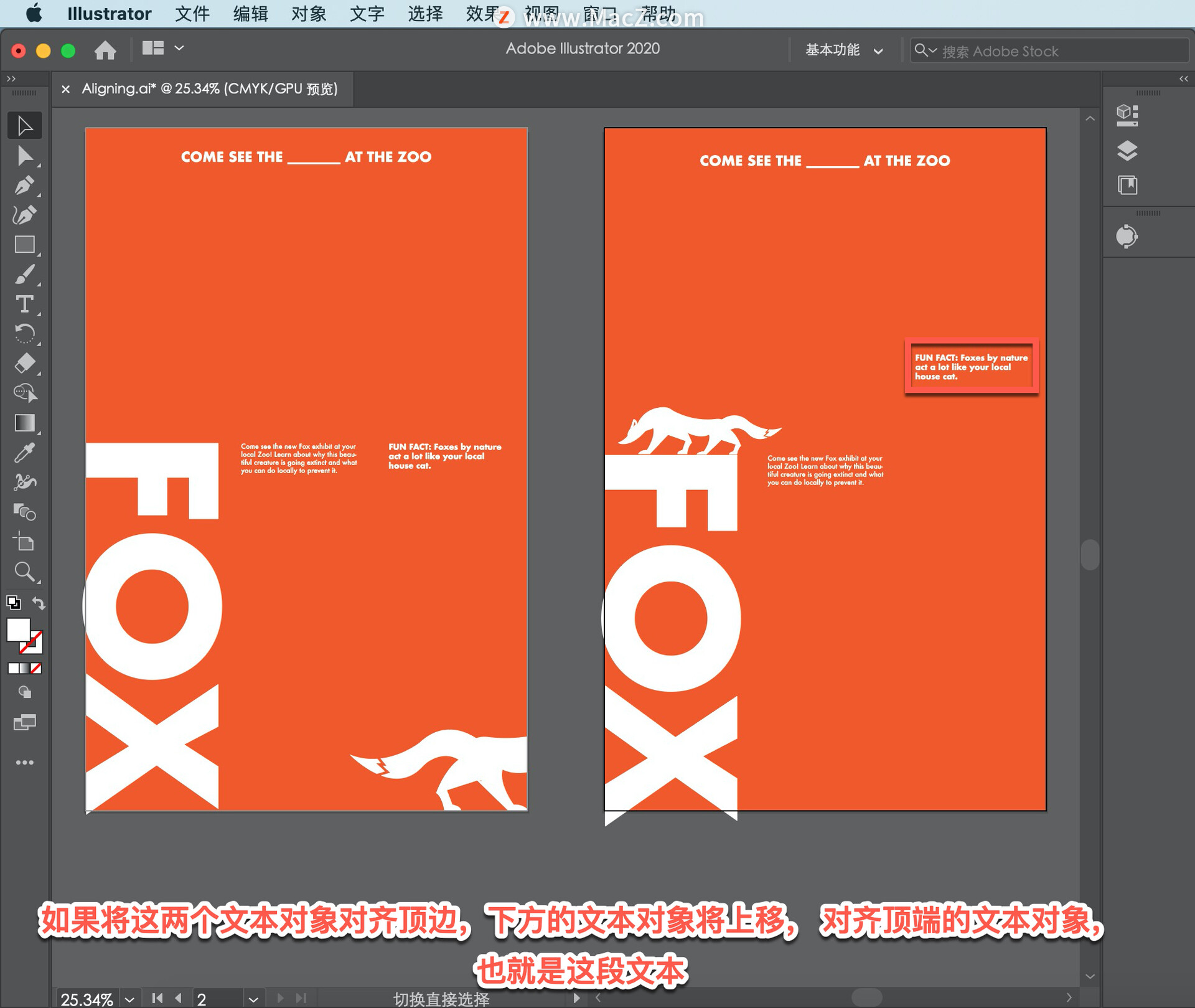
Task: Click the horizontal scrollbar thumb
Action: (866, 997)
